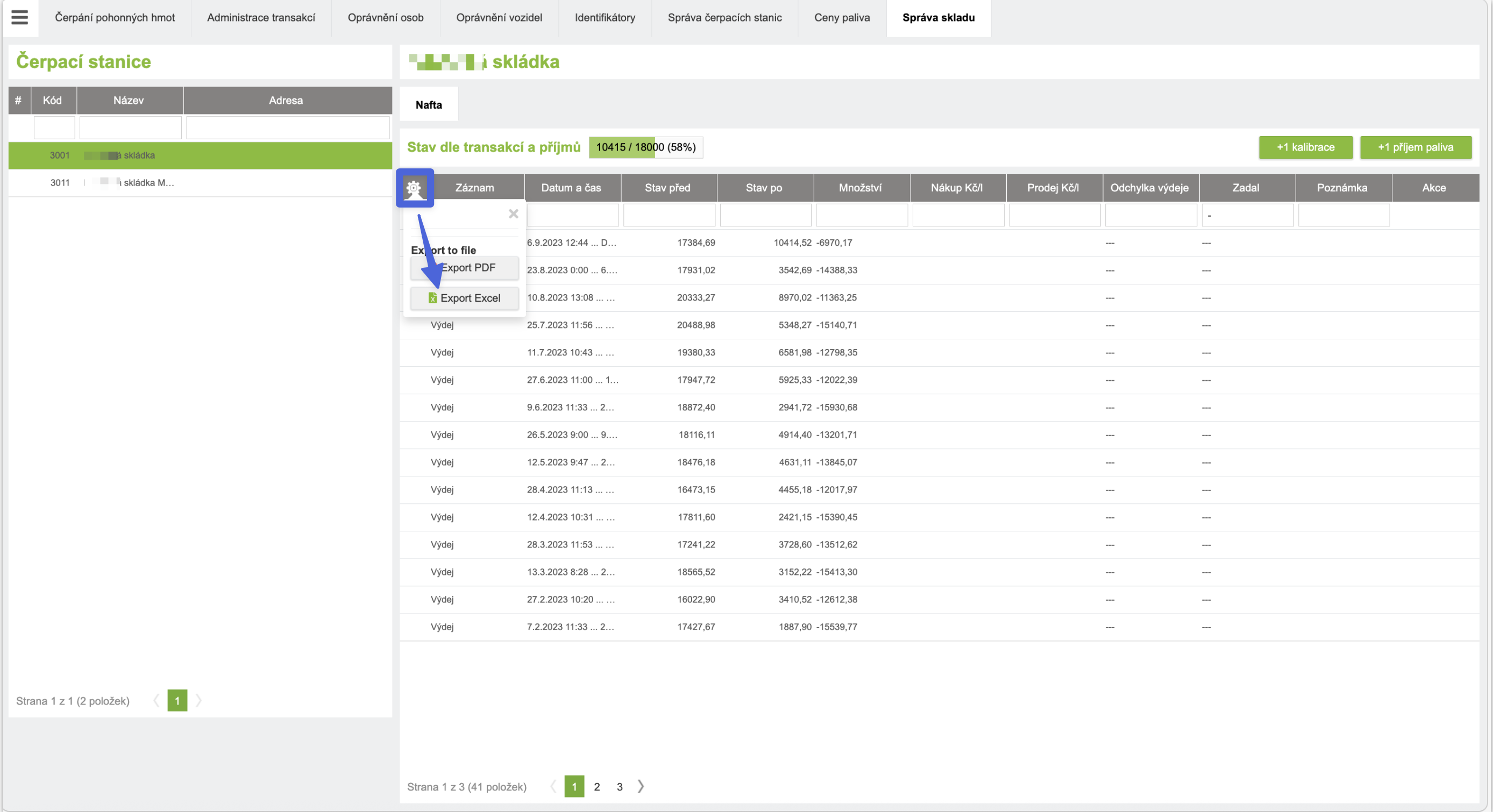The height and width of the screenshot is (812, 1493).
Task: Sort by Datum a čas column header
Action: (x=571, y=188)
